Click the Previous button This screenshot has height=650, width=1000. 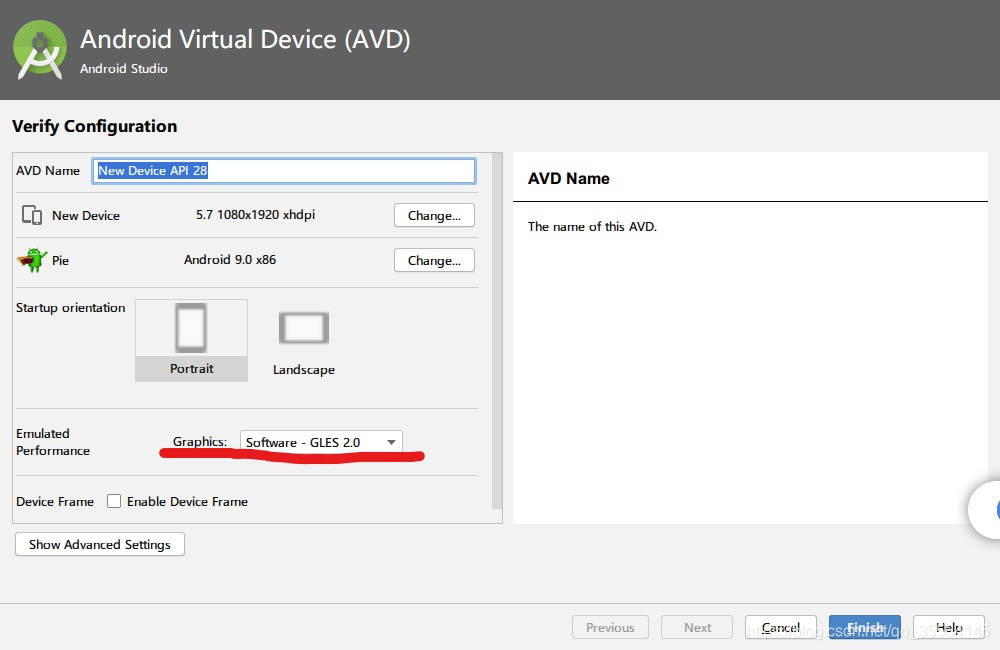(x=610, y=627)
